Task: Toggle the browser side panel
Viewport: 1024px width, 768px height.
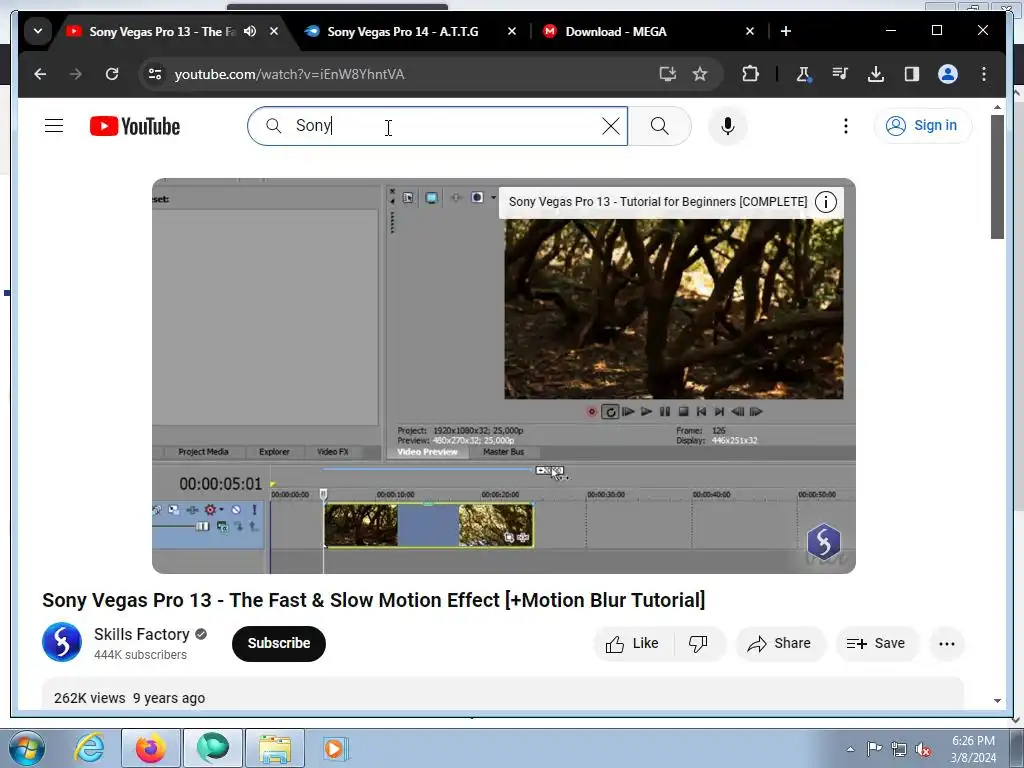Action: point(912,74)
